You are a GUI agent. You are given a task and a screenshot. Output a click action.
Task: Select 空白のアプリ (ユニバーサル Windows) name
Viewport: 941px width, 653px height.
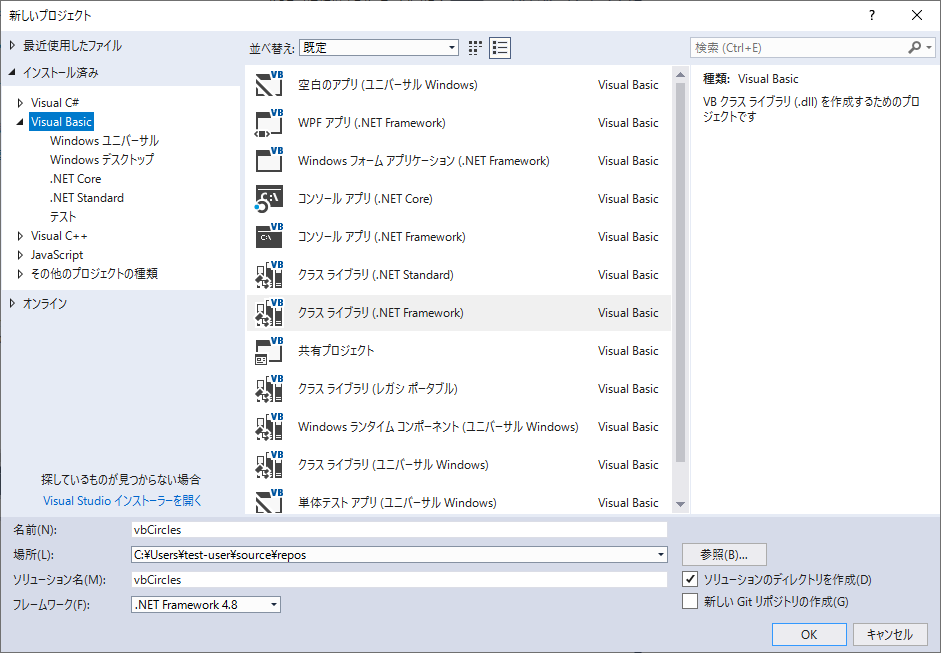click(x=388, y=85)
